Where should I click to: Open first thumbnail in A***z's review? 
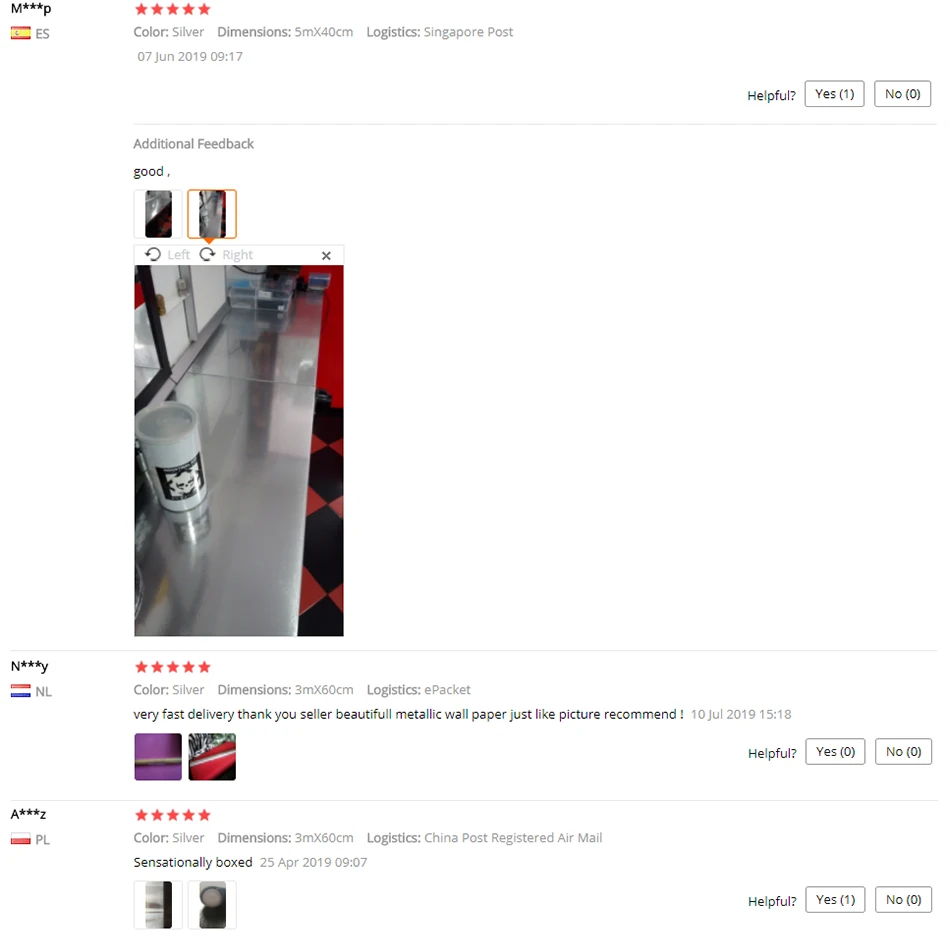[158, 905]
